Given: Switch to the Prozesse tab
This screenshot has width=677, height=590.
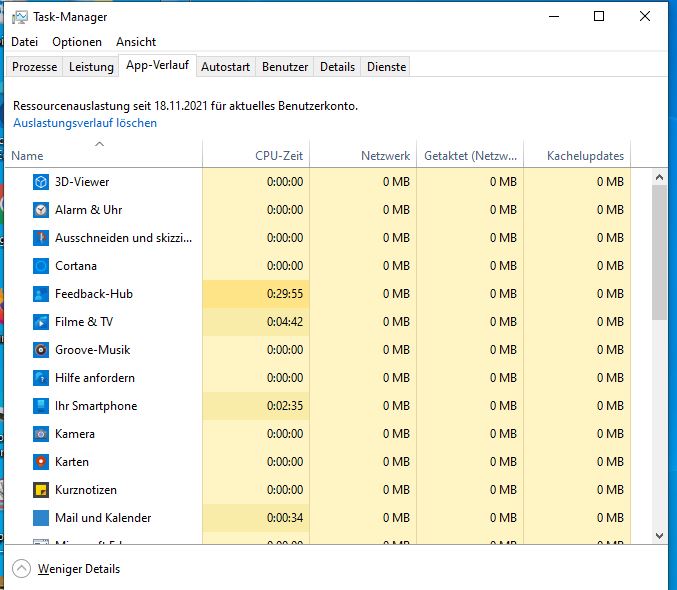Looking at the screenshot, I should (x=35, y=67).
